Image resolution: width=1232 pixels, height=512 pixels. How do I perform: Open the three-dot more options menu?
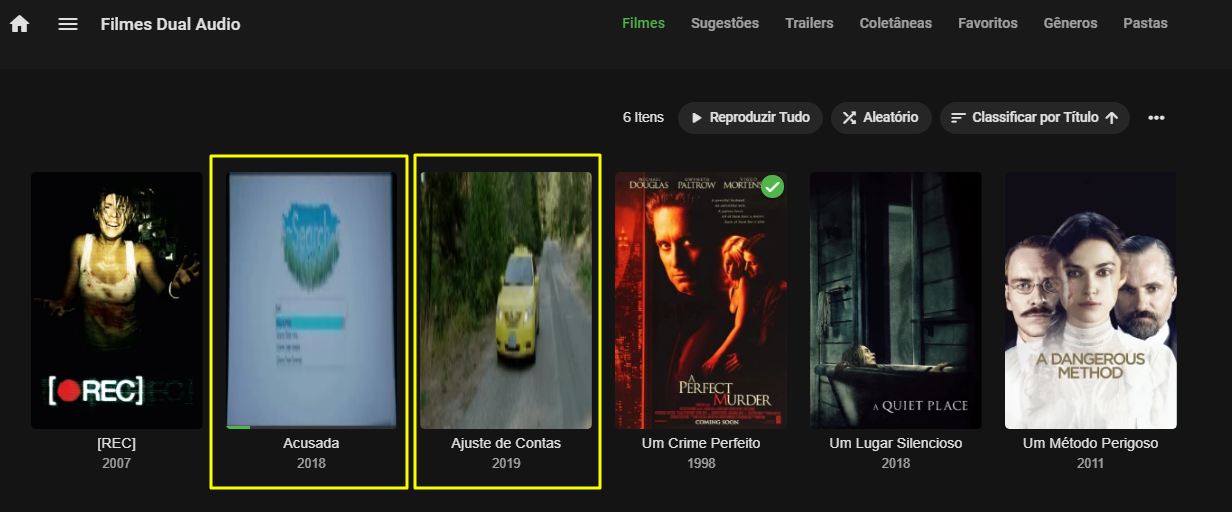tap(1156, 118)
